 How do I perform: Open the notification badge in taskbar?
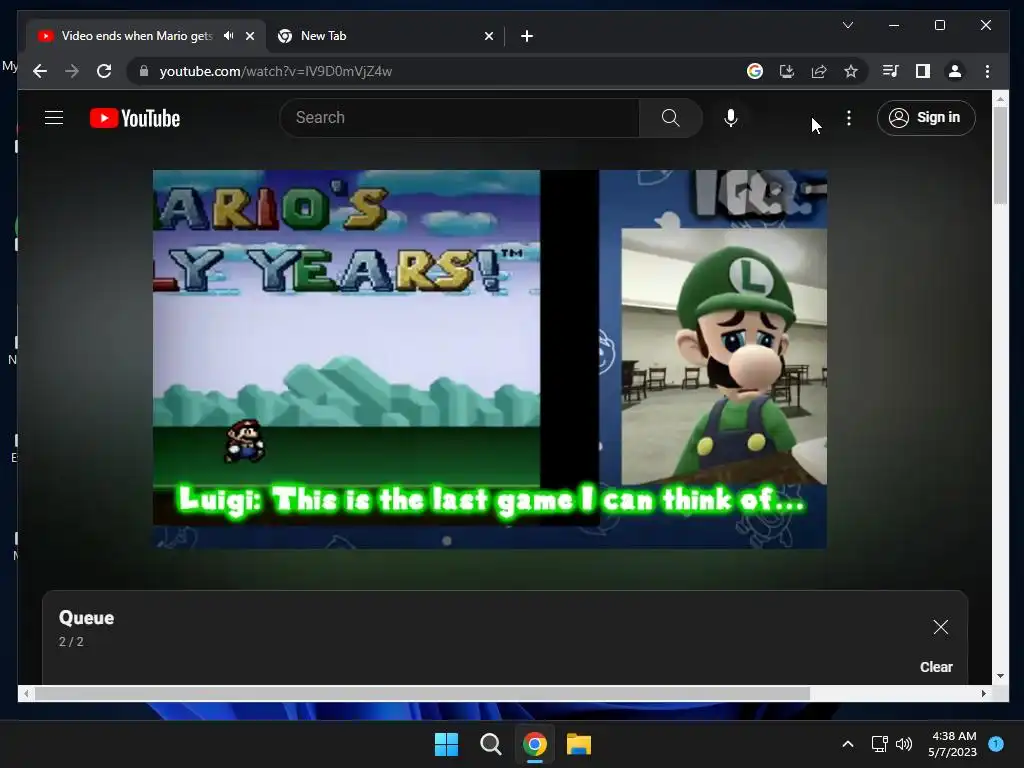[x=996, y=743]
